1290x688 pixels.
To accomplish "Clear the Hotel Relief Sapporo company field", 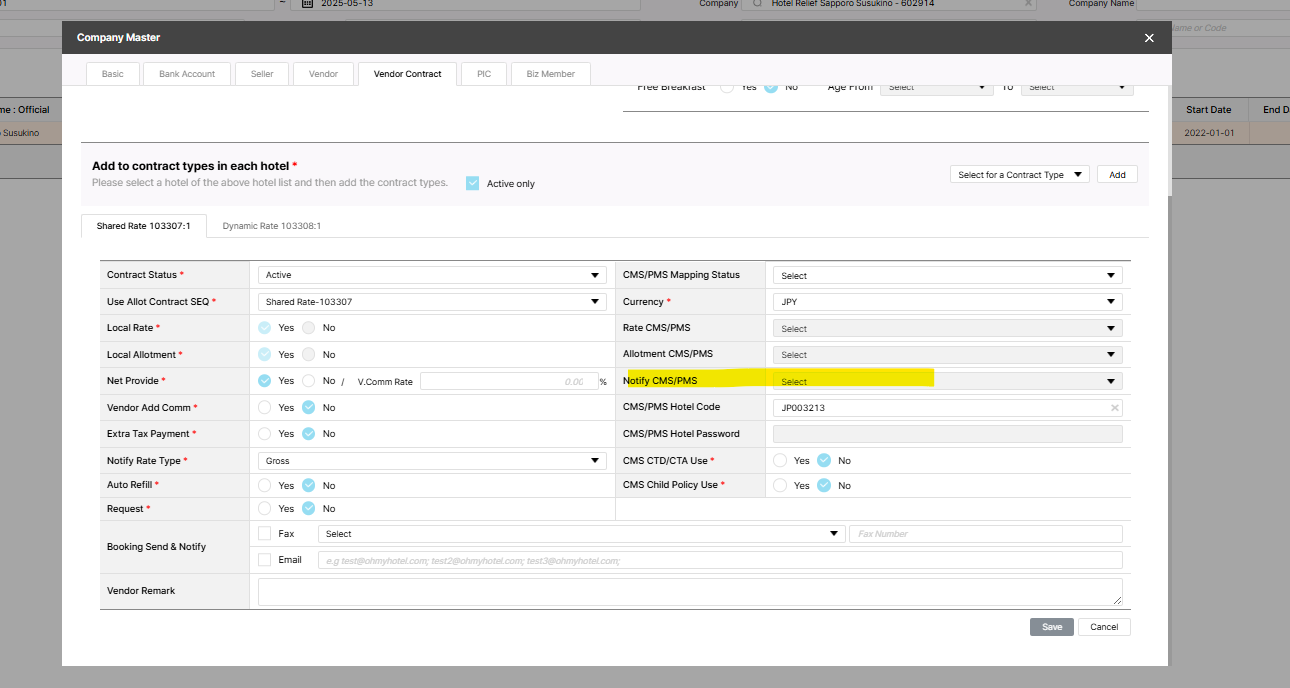I will pyautogui.click(x=1028, y=4).
